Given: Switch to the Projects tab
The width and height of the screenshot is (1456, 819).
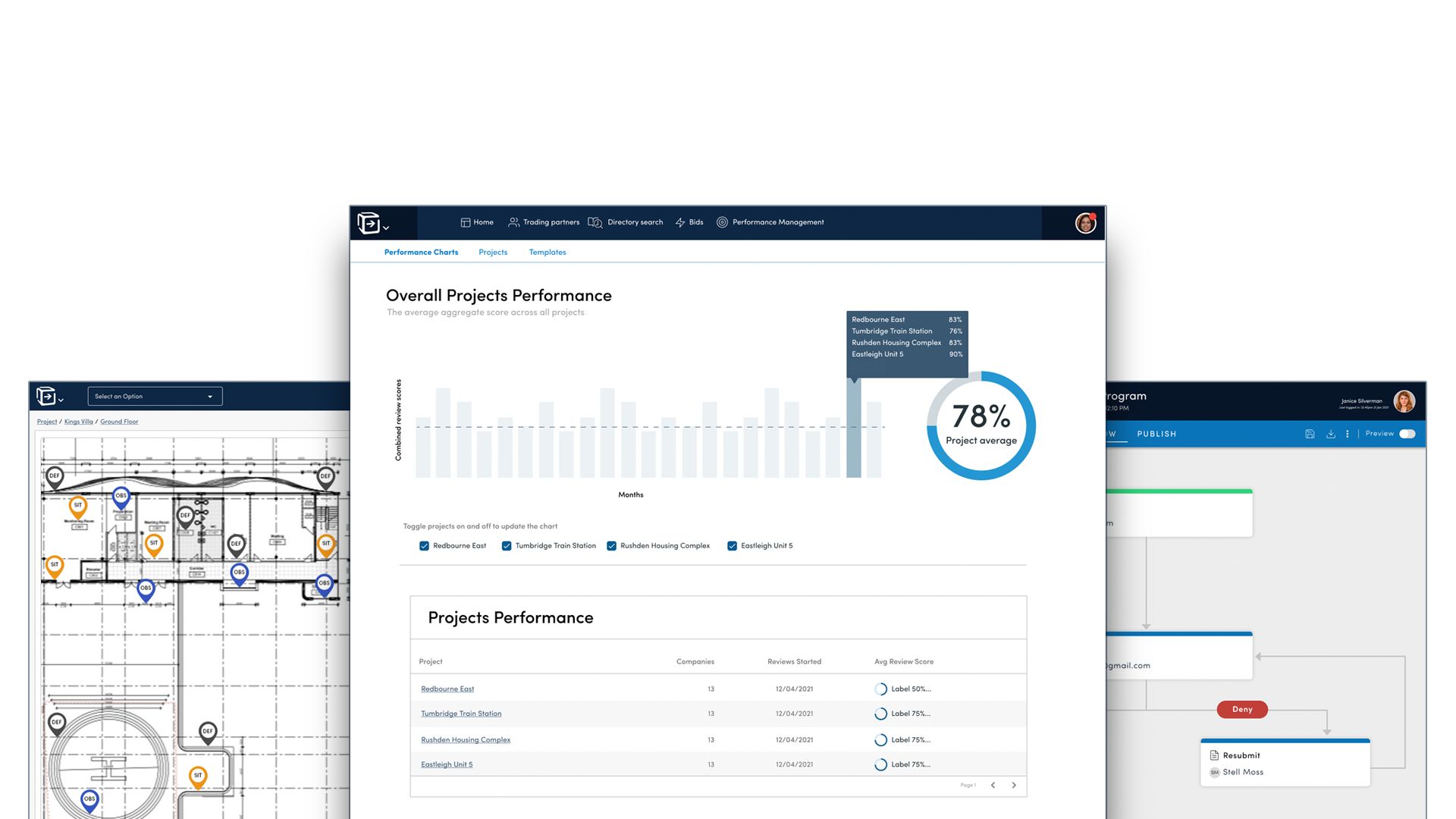Looking at the screenshot, I should click(x=493, y=253).
